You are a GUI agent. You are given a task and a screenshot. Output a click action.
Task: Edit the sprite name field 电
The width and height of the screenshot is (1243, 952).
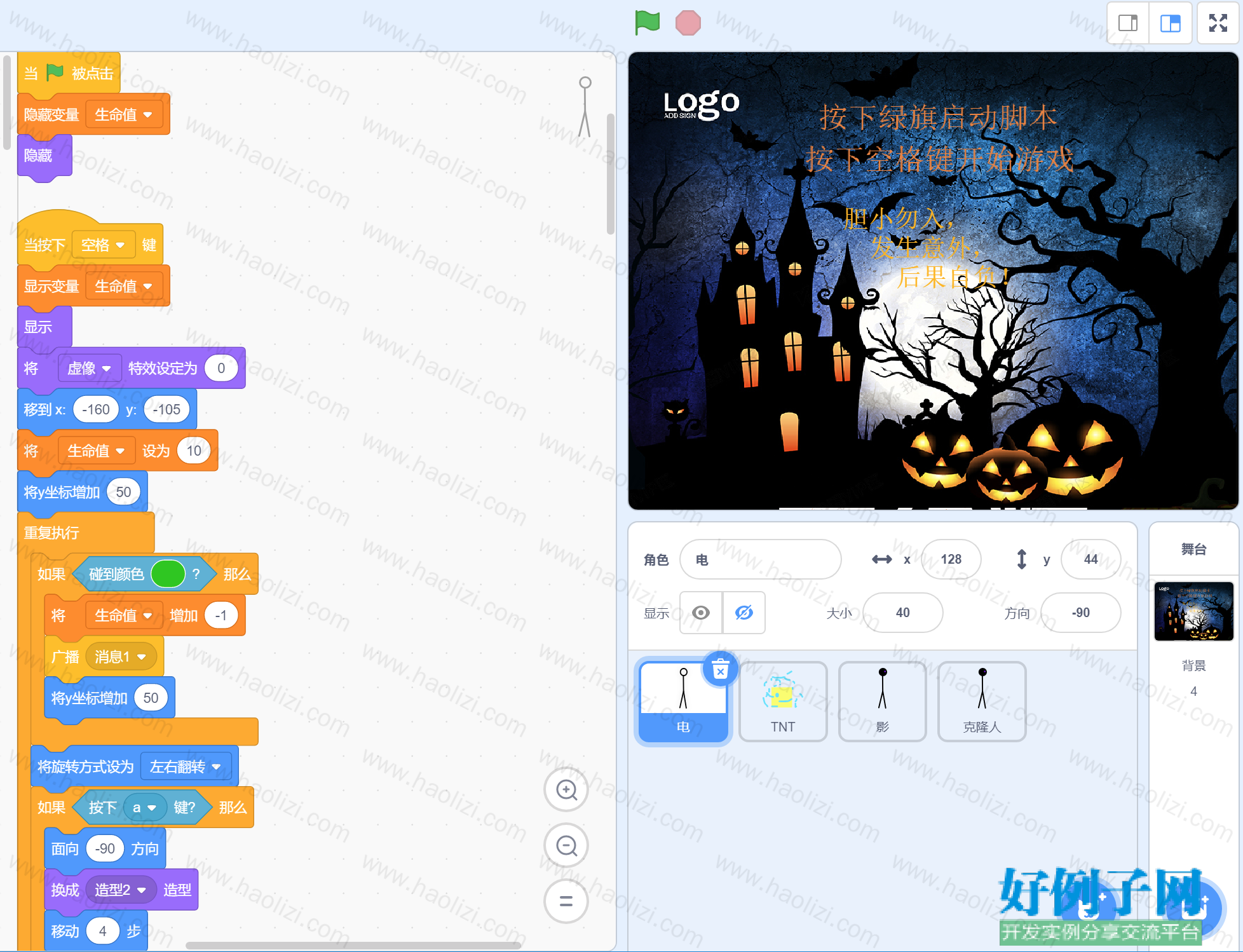point(760,559)
